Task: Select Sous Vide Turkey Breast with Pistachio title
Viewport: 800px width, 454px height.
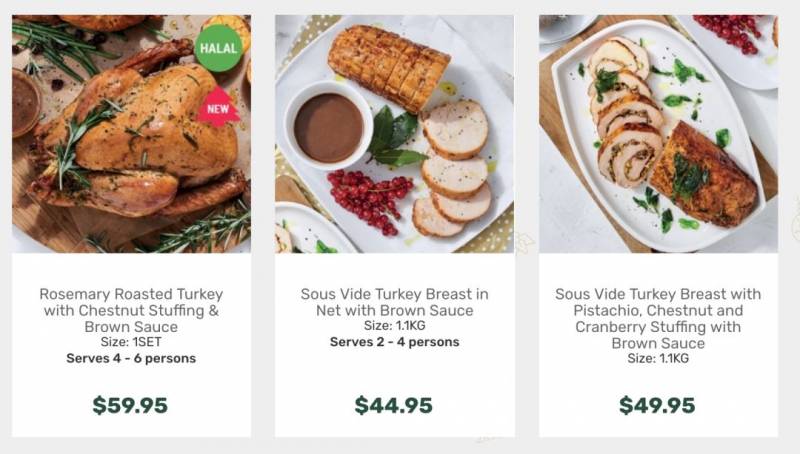Action: (x=658, y=318)
